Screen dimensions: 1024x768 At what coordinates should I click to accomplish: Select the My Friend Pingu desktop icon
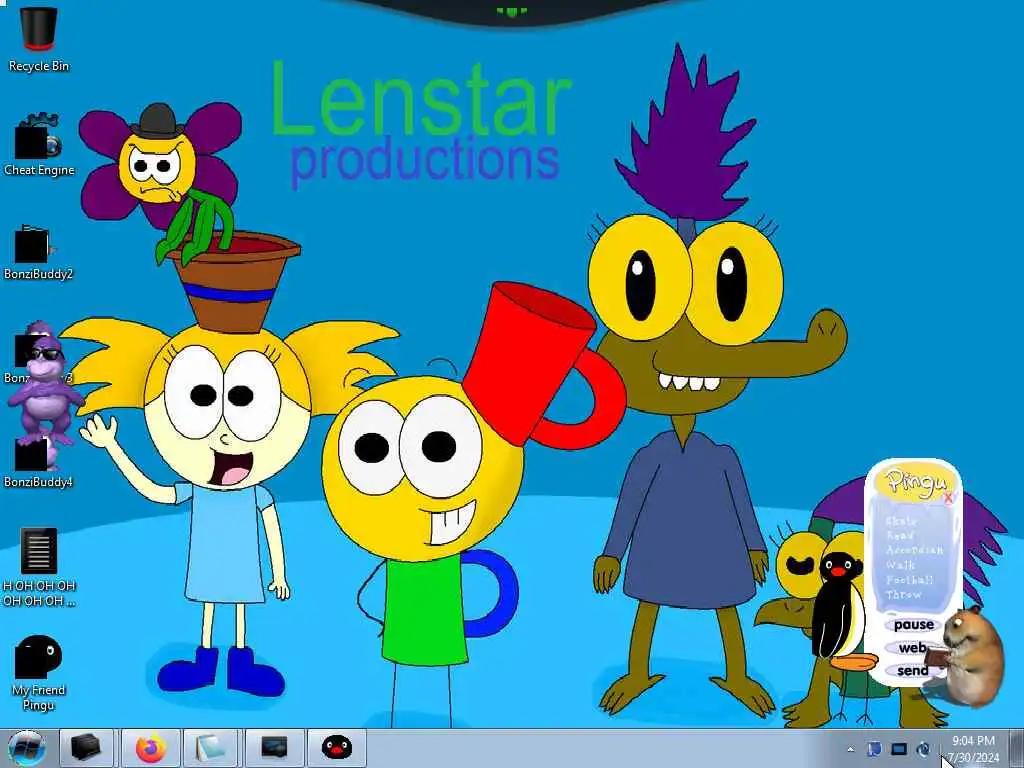[x=39, y=673]
